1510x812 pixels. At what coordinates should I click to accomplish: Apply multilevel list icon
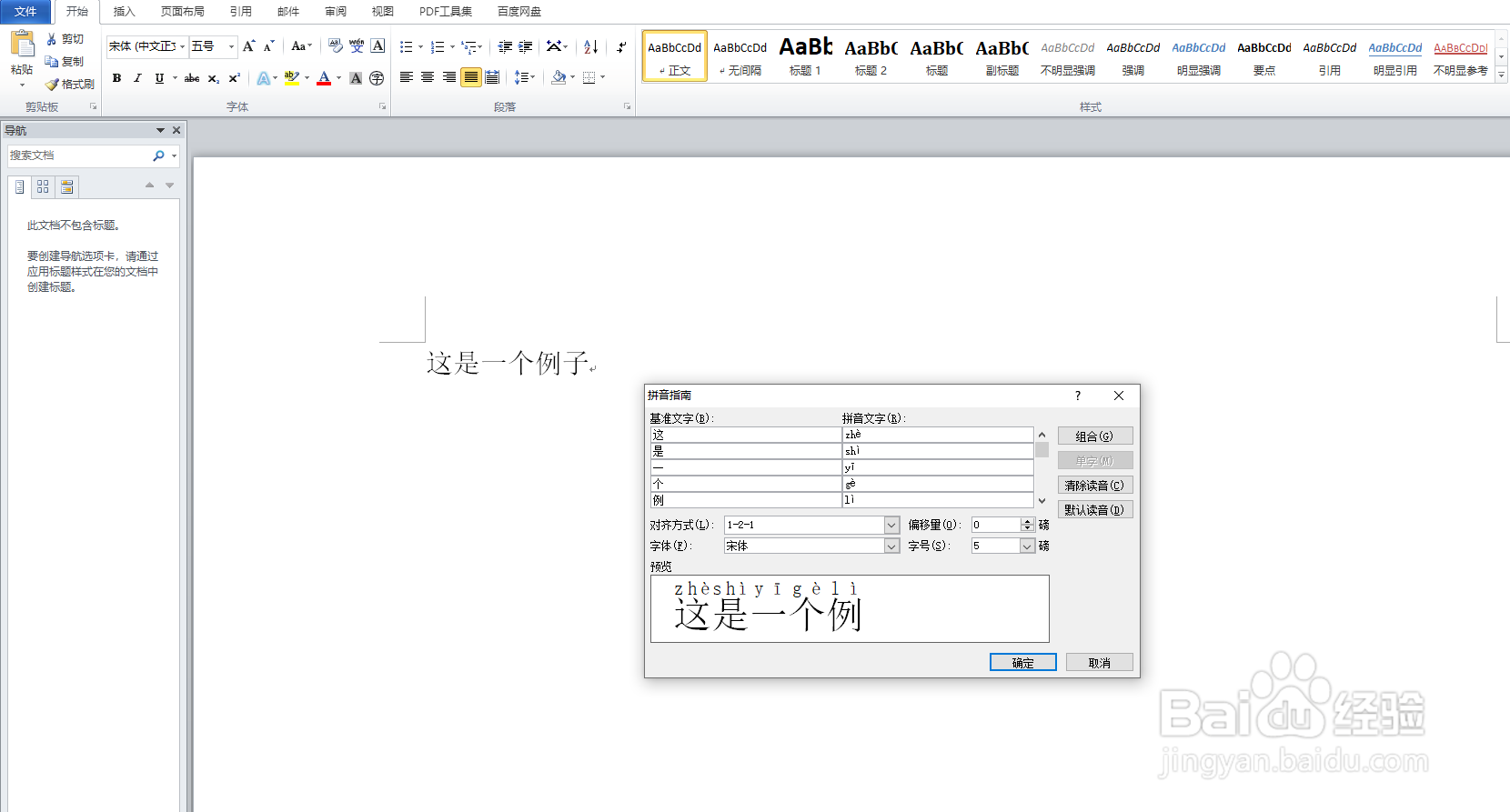(x=468, y=46)
